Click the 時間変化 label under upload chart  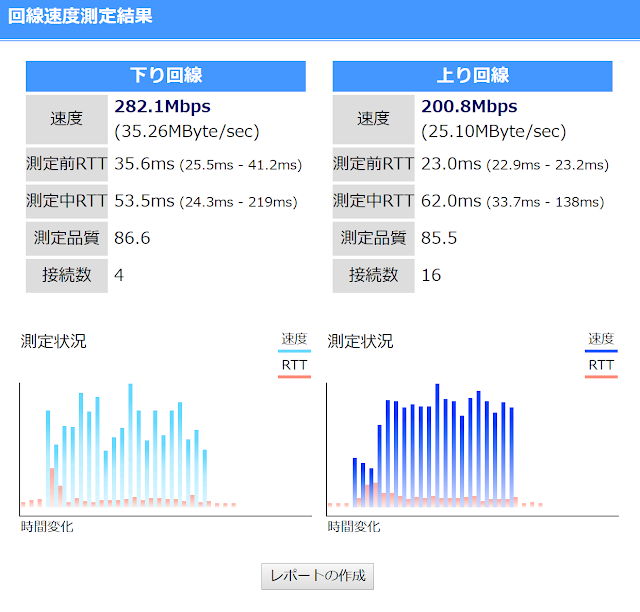tap(354, 527)
